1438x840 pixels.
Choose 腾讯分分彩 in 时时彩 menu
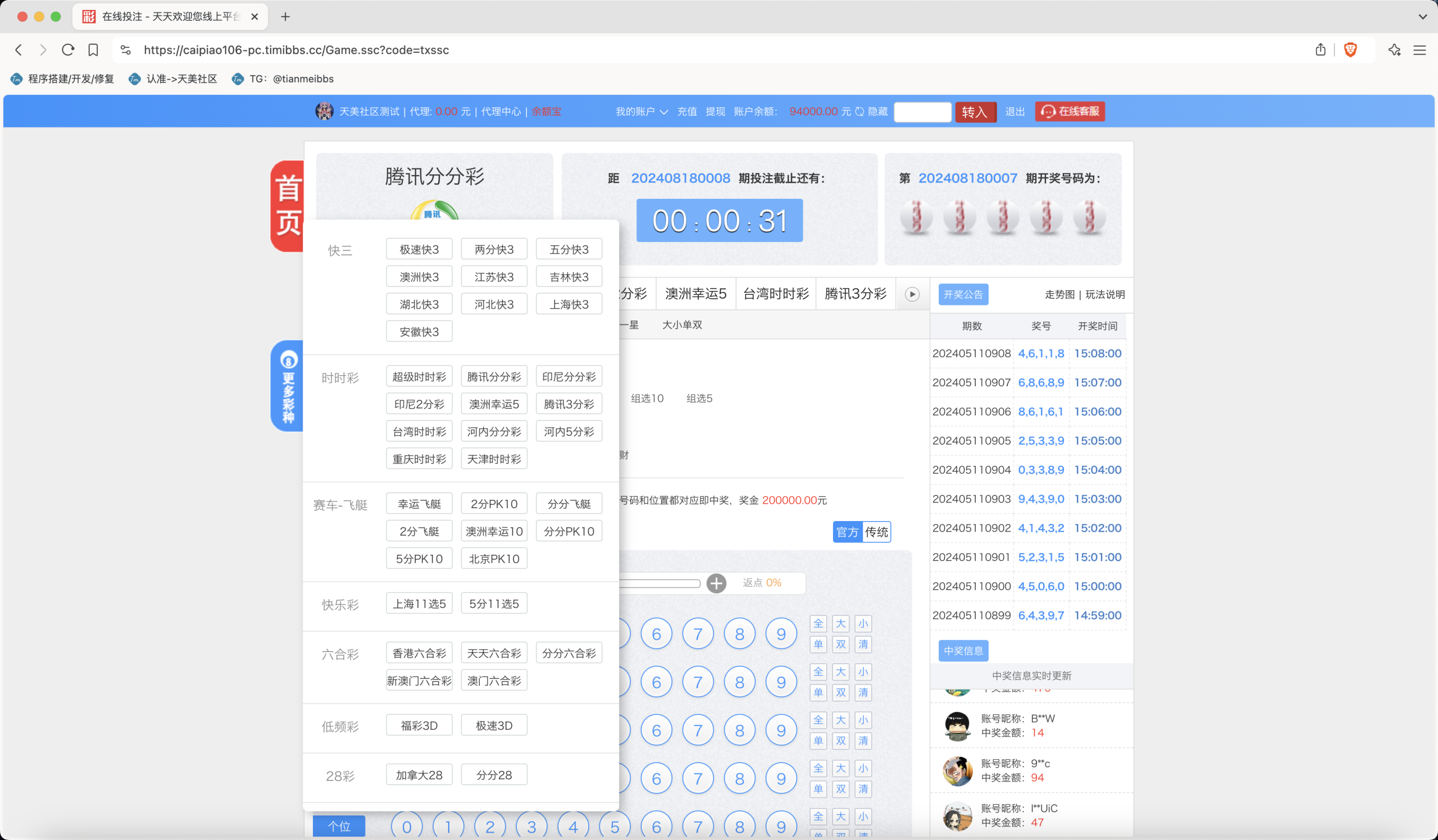click(494, 376)
